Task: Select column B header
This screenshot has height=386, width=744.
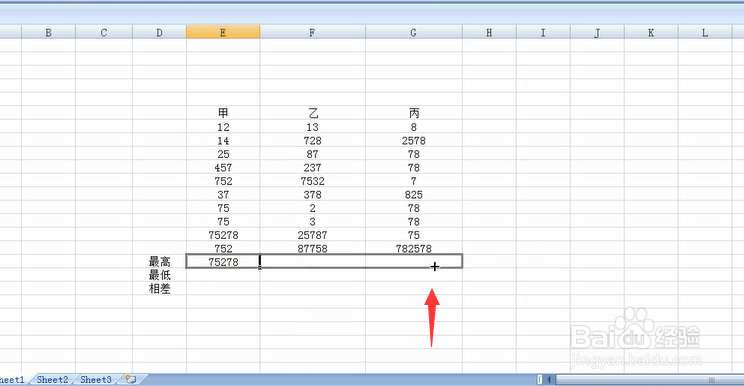Action: click(48, 32)
